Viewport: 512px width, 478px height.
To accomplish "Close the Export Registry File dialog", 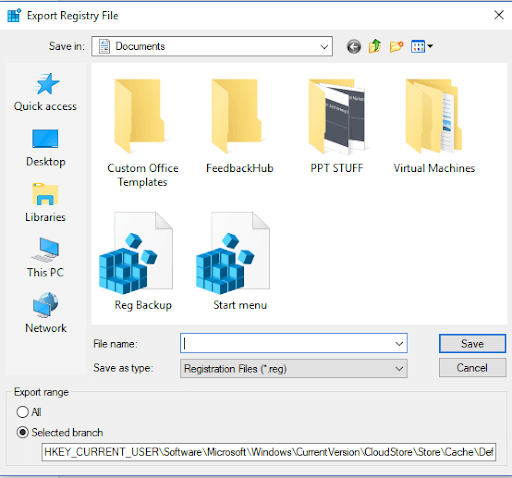I will click(x=499, y=15).
